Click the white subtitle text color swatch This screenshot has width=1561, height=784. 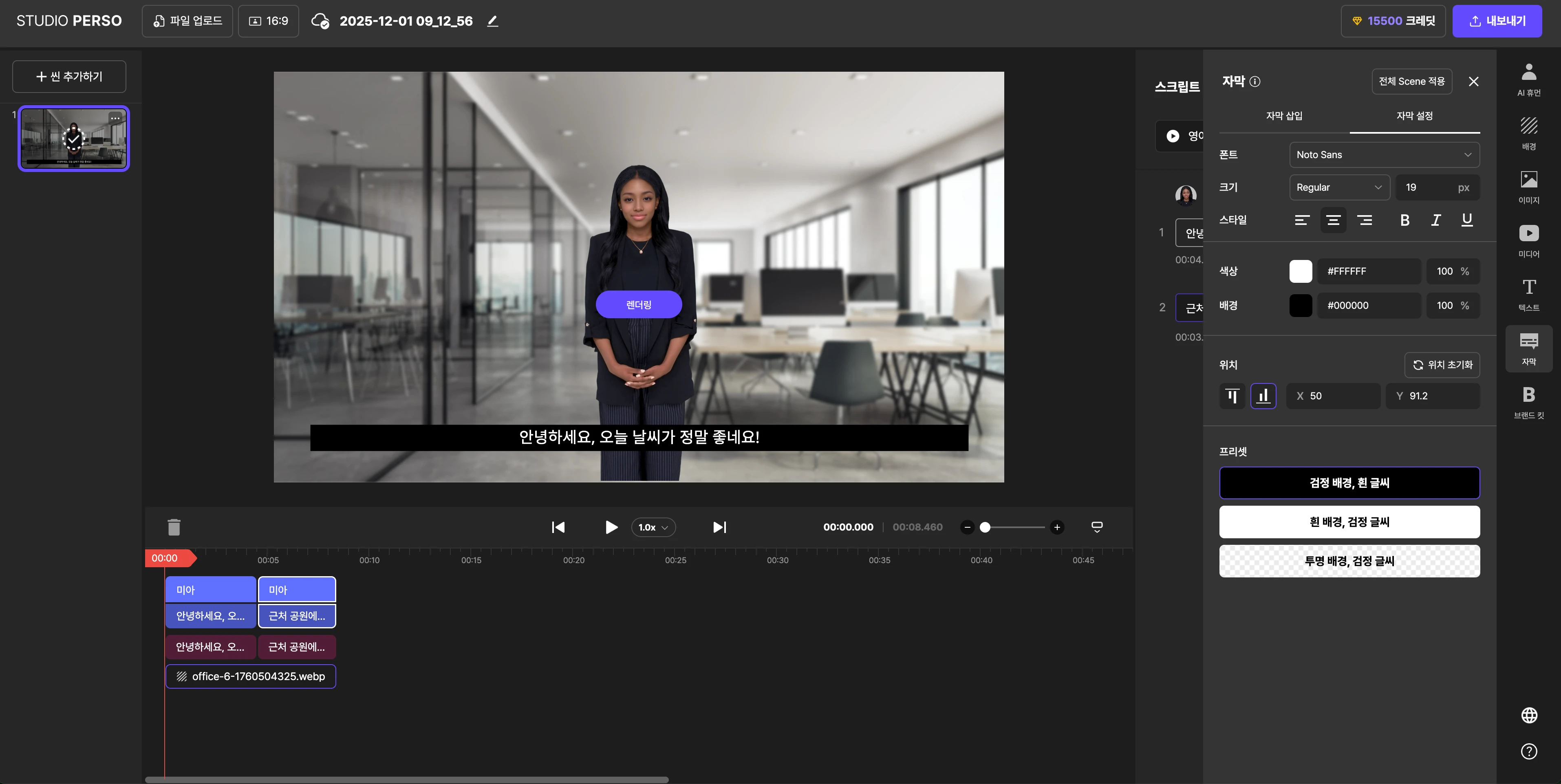click(1301, 271)
